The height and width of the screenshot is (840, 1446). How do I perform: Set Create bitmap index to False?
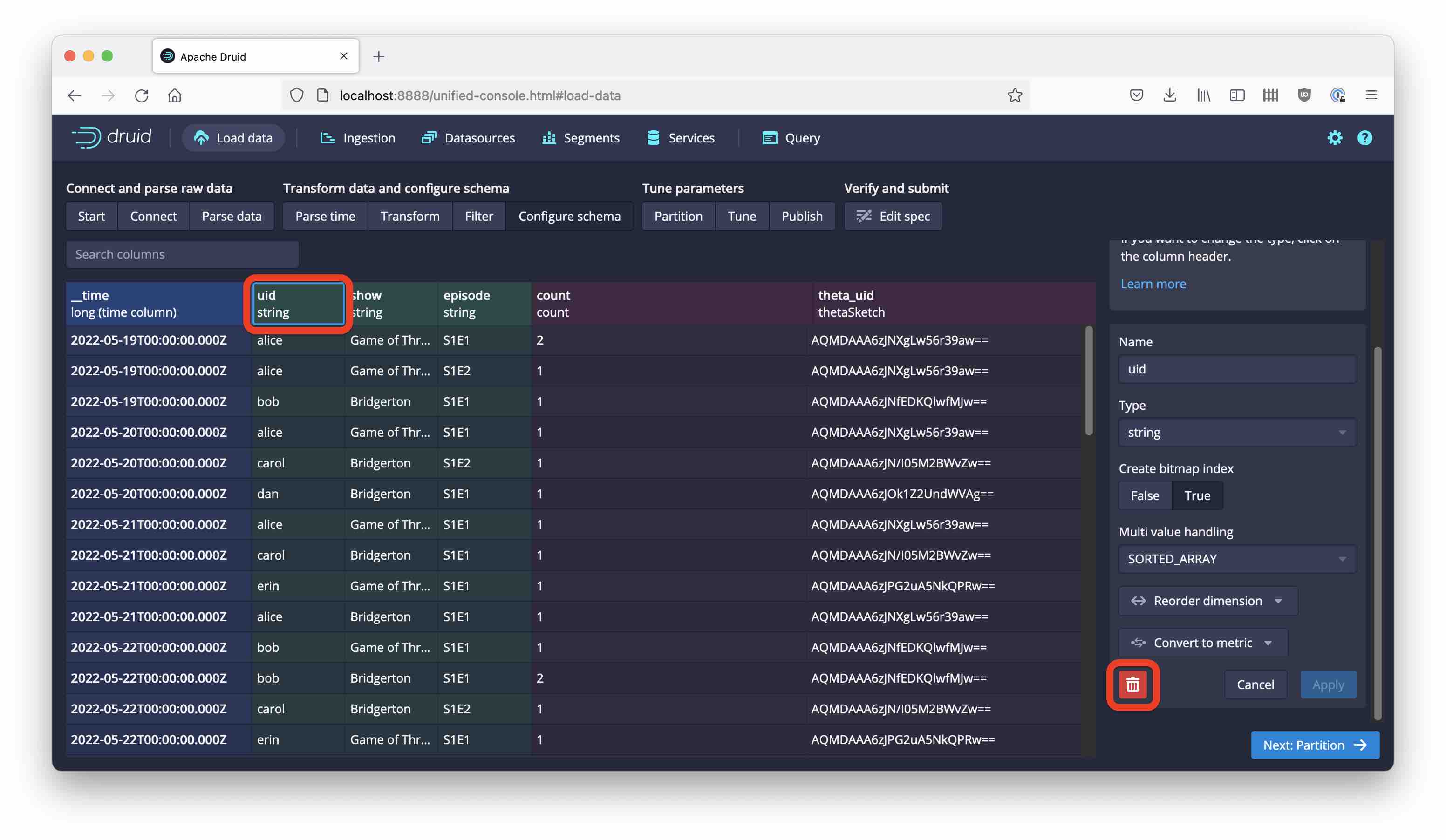1144,495
